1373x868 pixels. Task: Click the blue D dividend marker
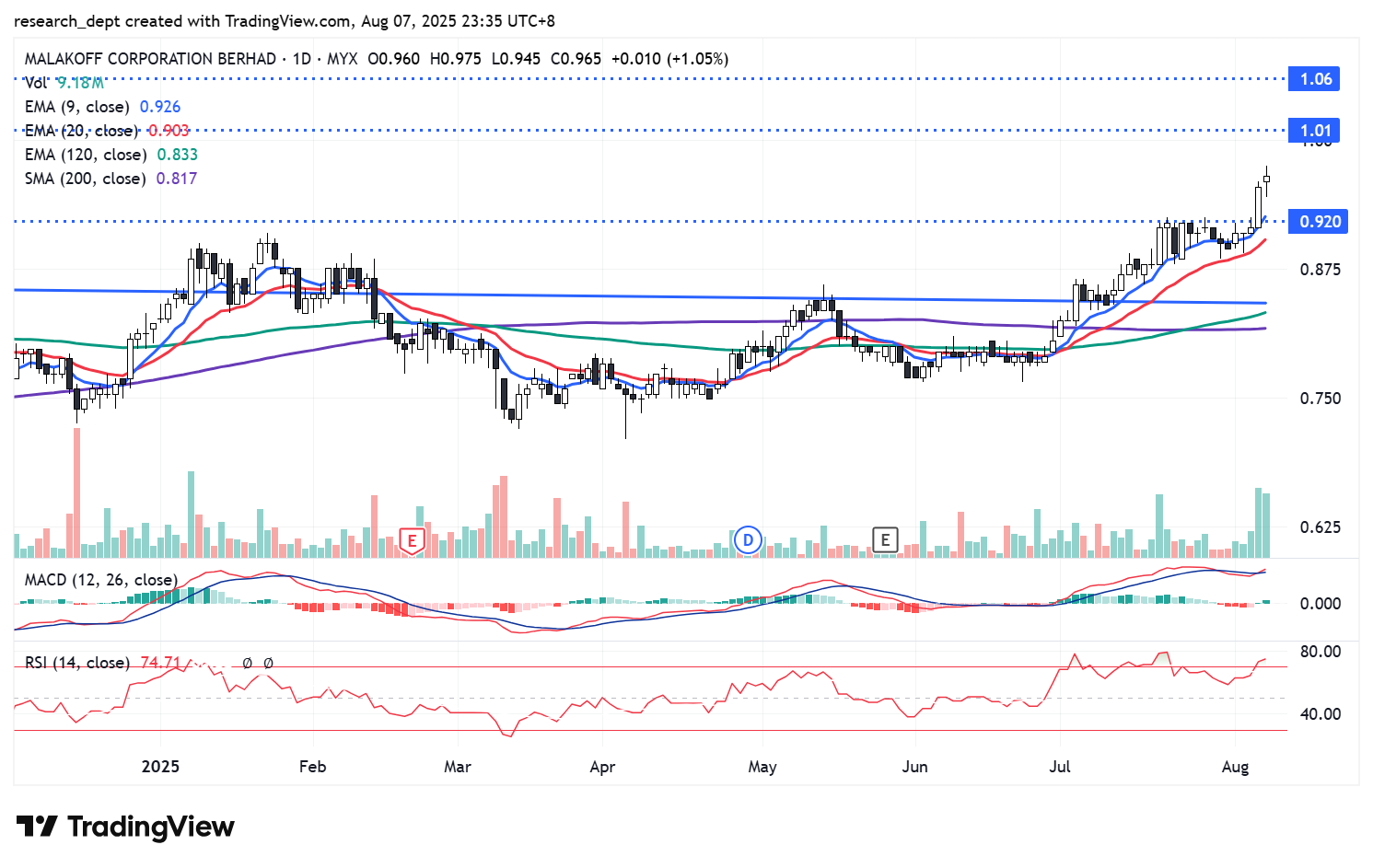point(749,540)
